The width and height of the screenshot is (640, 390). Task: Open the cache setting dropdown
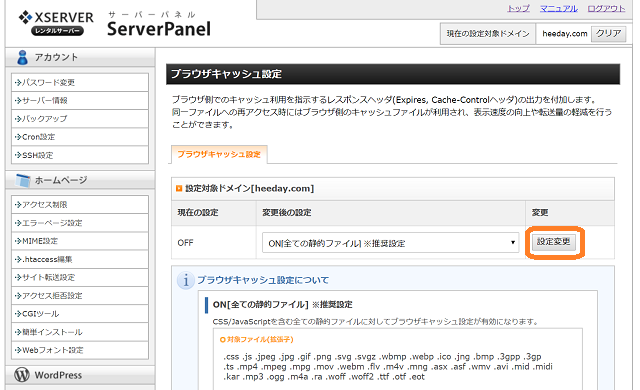(x=390, y=243)
